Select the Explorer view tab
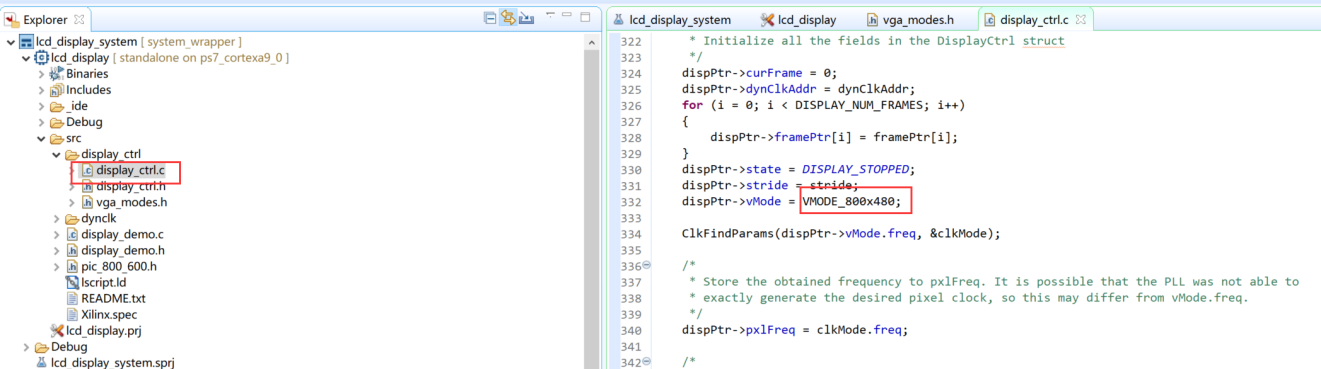 [46, 19]
